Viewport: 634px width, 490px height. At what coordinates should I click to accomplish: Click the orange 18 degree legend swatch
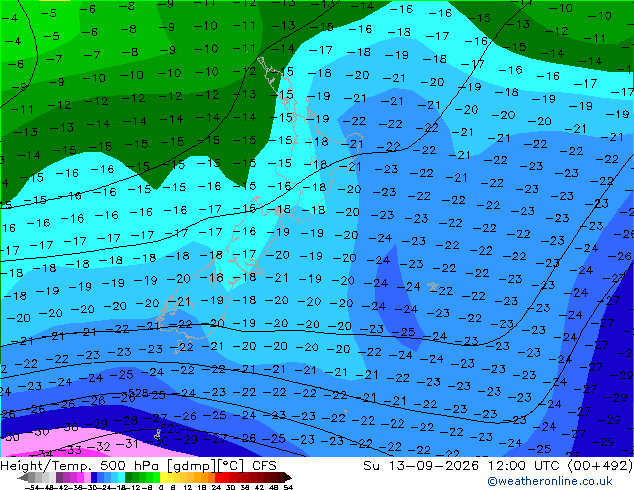click(205, 478)
